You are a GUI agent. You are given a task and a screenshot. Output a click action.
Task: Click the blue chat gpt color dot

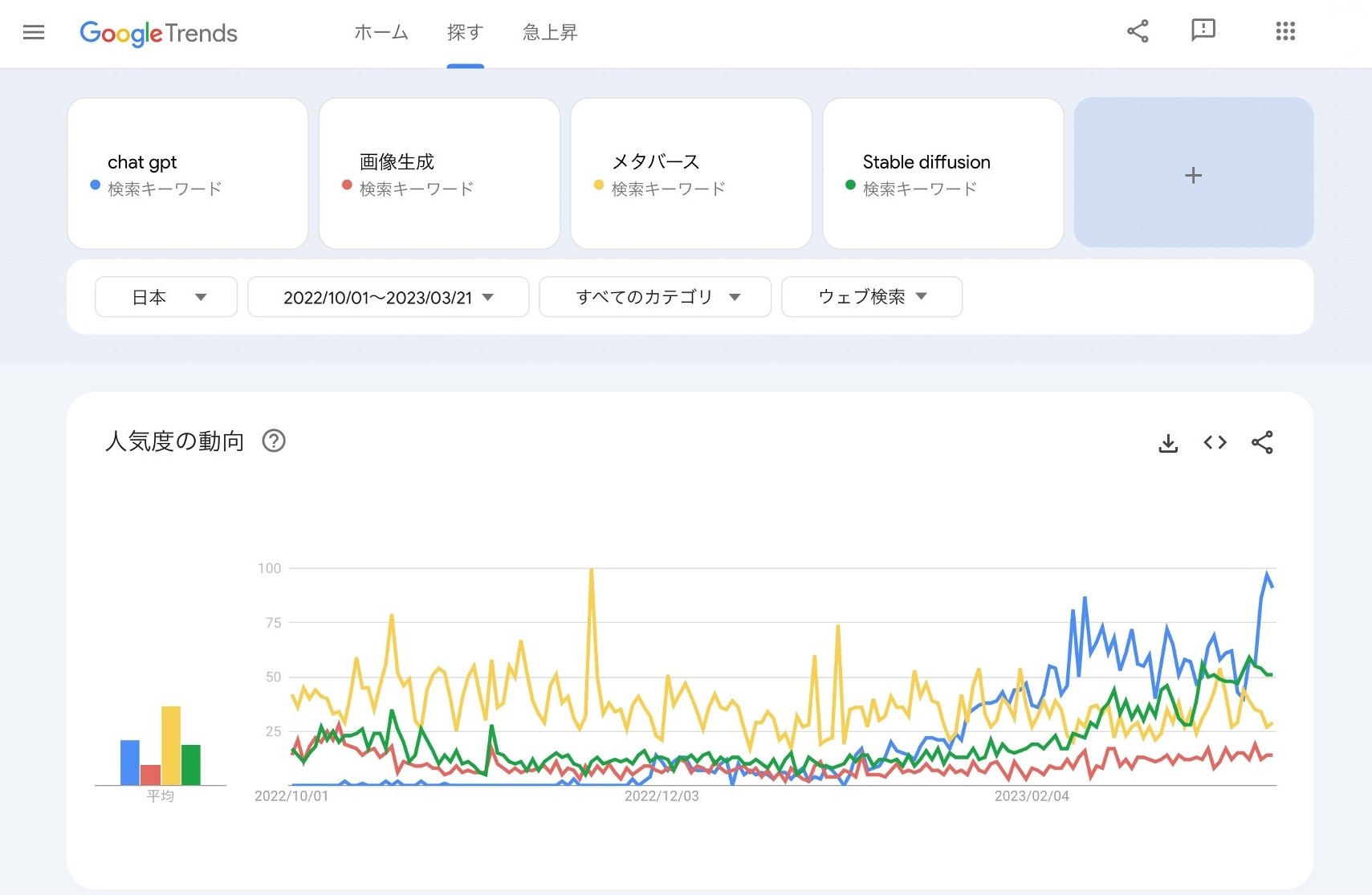pyautogui.click(x=95, y=185)
